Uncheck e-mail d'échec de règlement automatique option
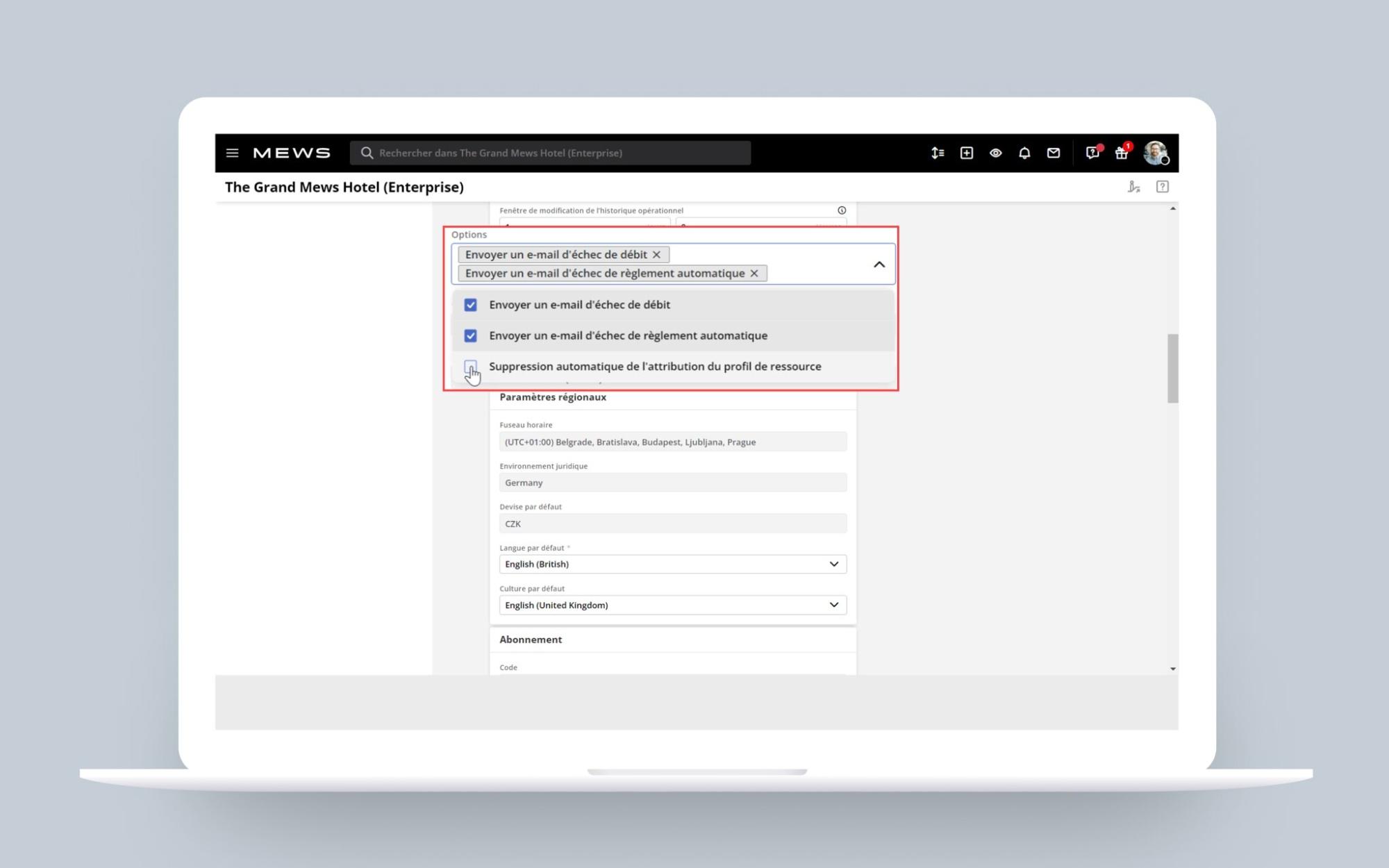The height and width of the screenshot is (868, 1389). click(x=470, y=335)
